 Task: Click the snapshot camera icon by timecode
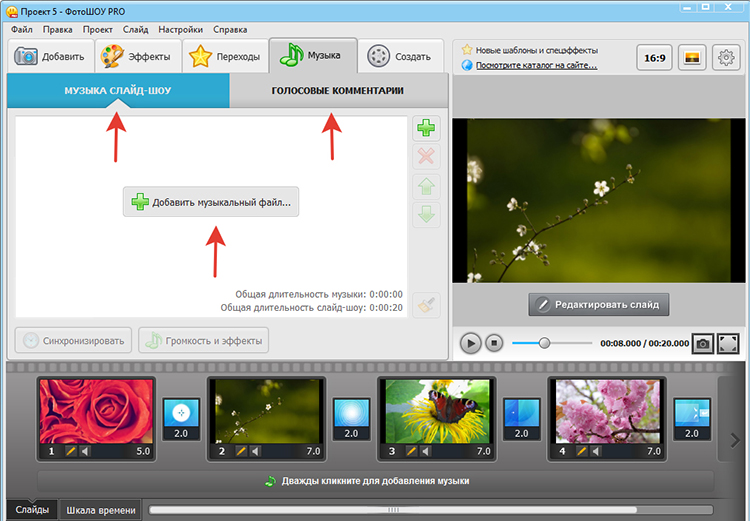point(703,344)
